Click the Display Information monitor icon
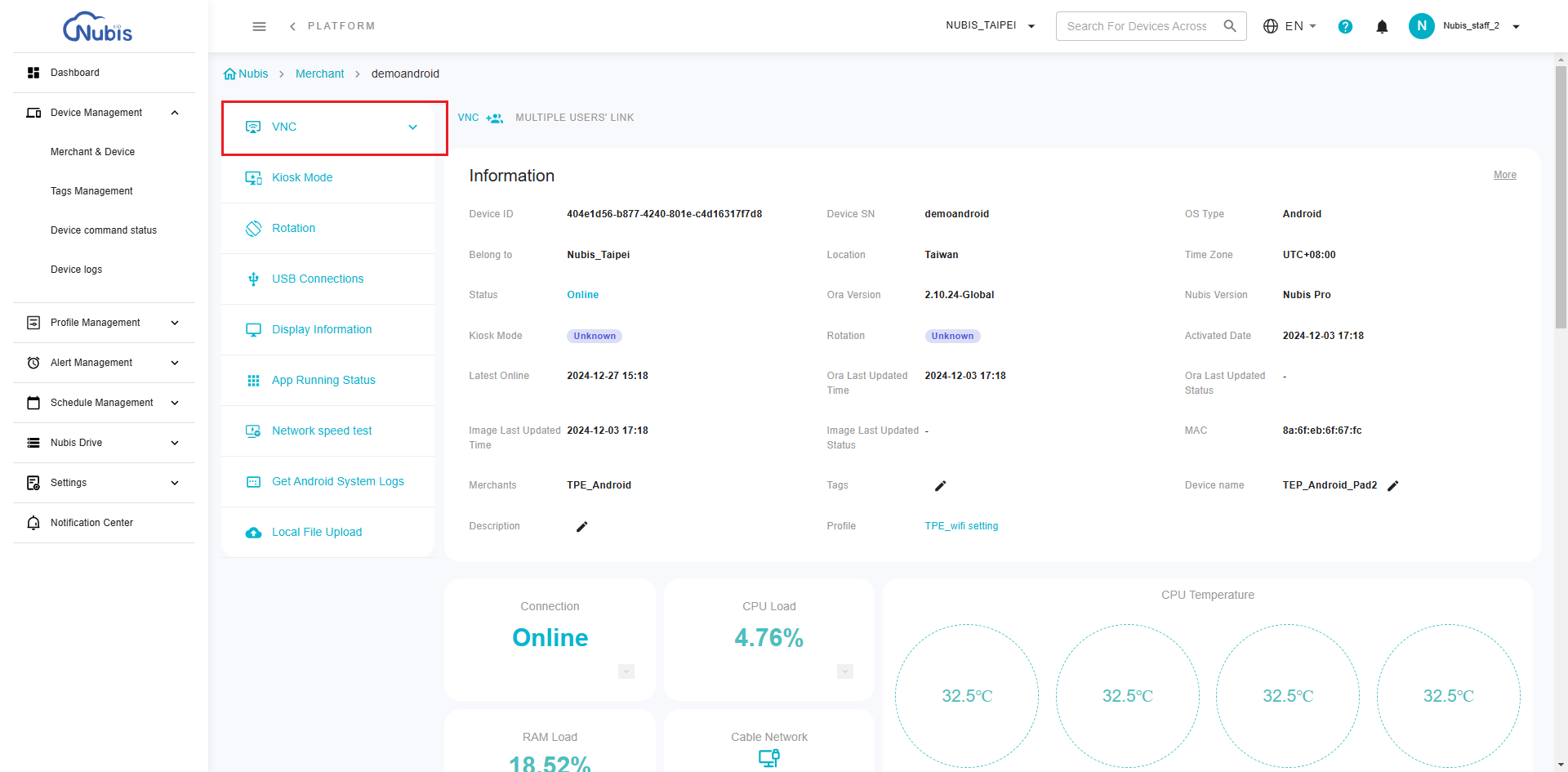The width and height of the screenshot is (1568, 772). 253,329
